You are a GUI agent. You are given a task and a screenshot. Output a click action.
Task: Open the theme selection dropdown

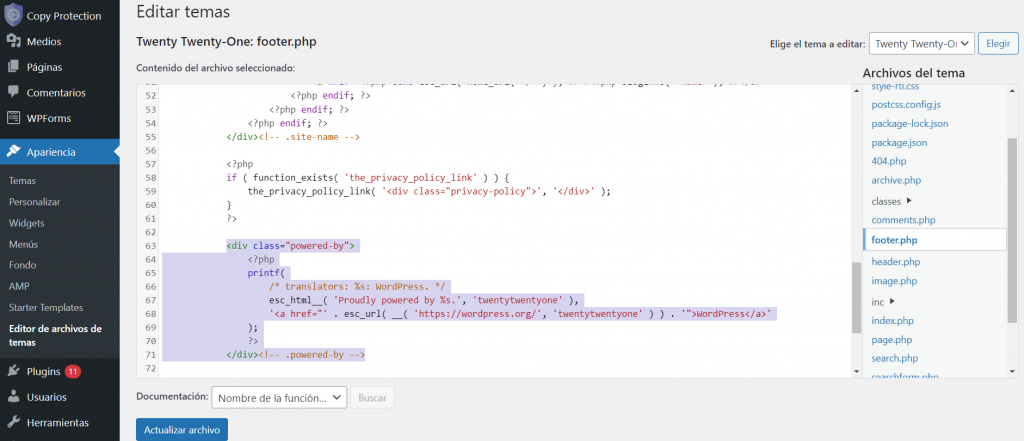click(x=921, y=44)
